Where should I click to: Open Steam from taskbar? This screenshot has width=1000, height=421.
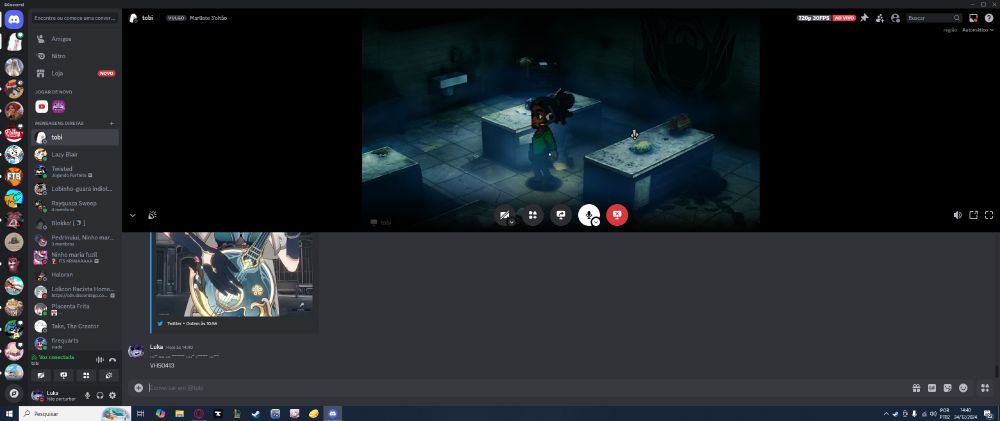[x=256, y=414]
